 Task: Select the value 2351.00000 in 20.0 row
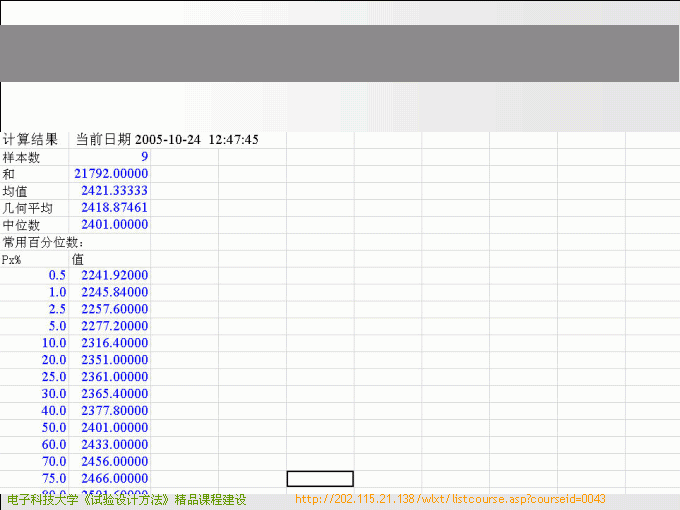(x=114, y=360)
